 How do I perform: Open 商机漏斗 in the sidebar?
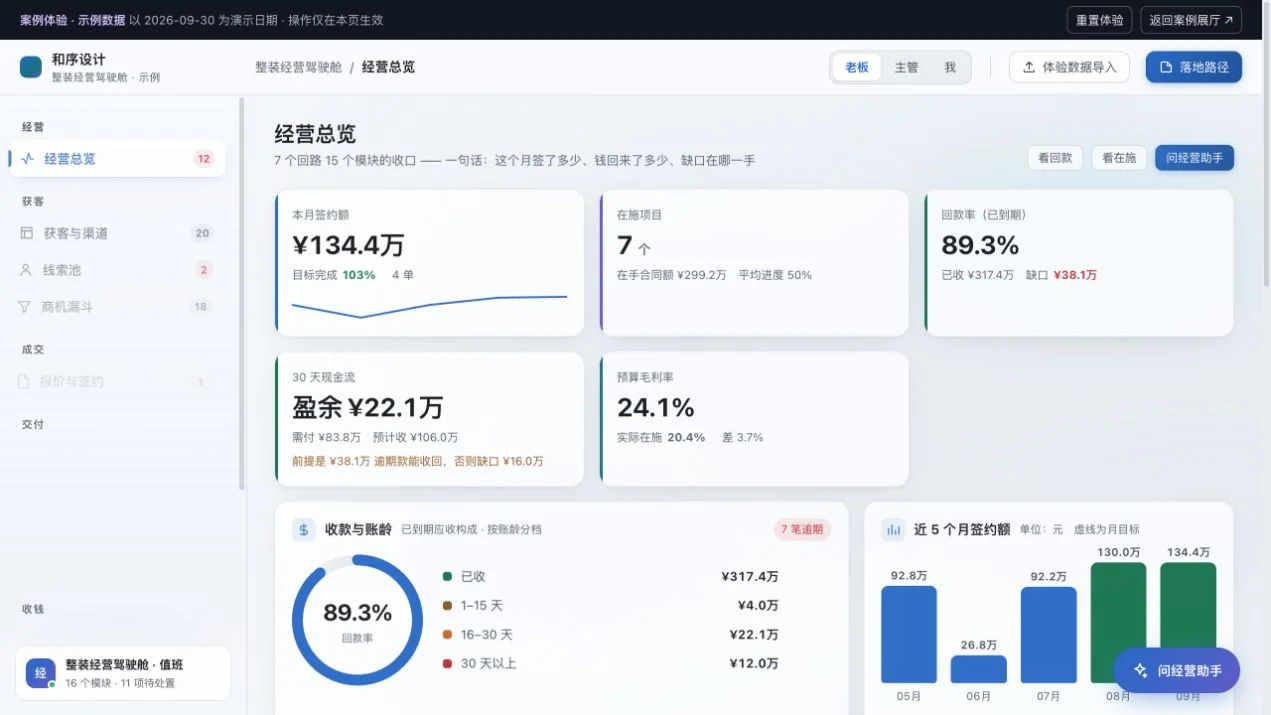point(117,307)
